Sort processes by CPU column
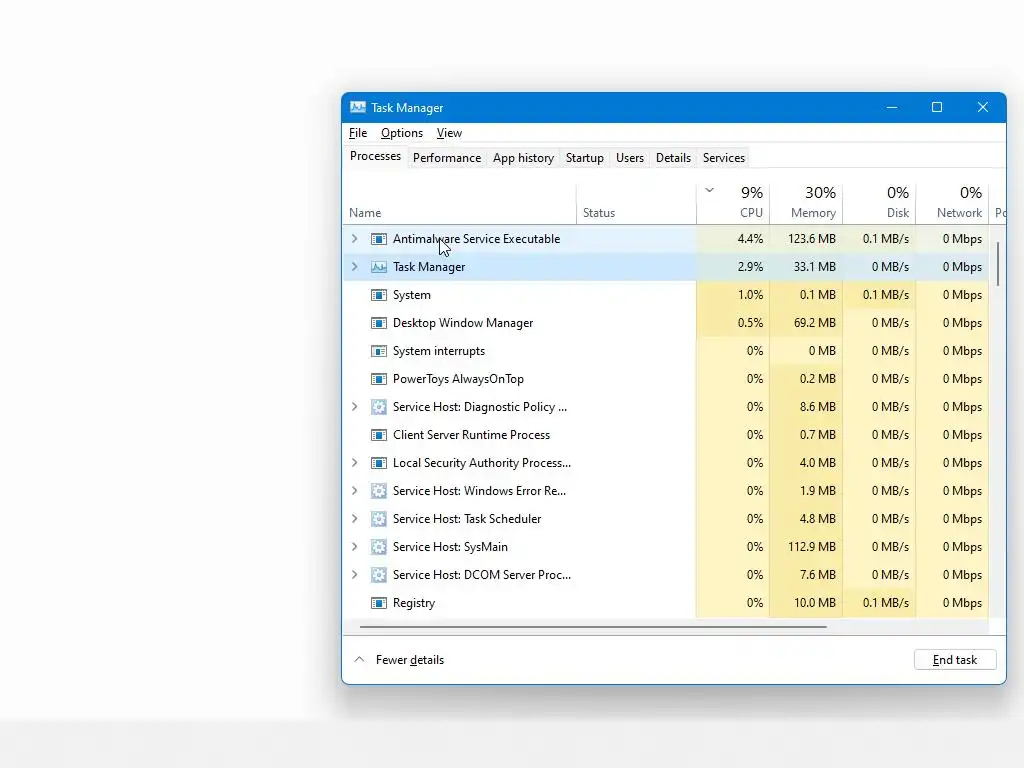This screenshot has height=768, width=1024. click(733, 204)
